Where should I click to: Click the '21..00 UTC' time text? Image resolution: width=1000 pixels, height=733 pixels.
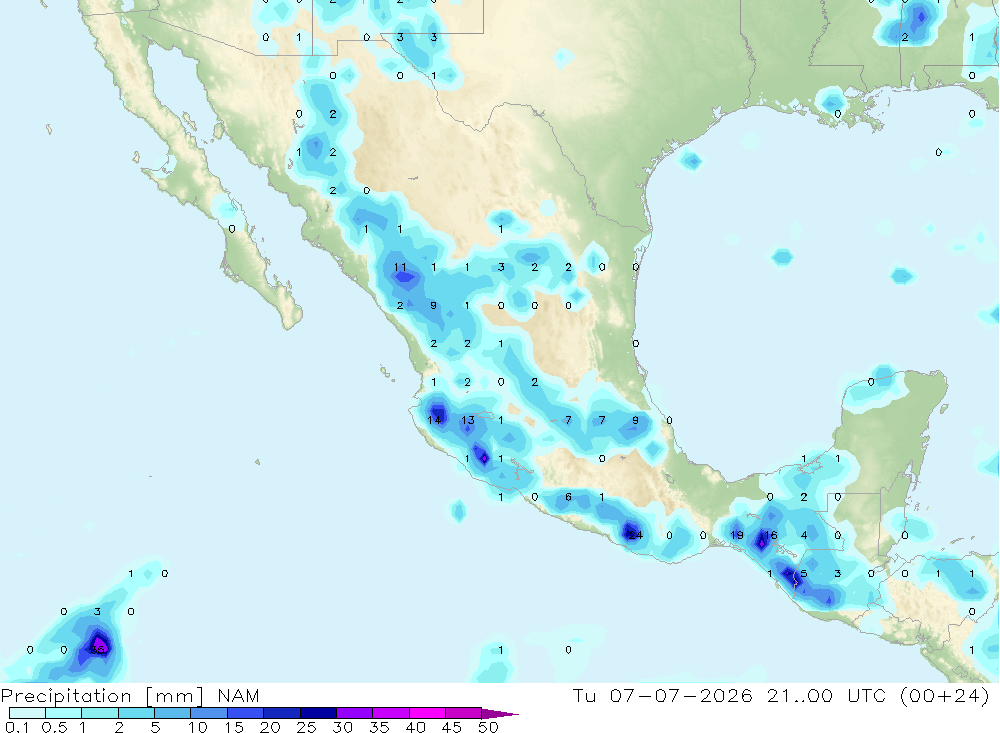tap(827, 695)
